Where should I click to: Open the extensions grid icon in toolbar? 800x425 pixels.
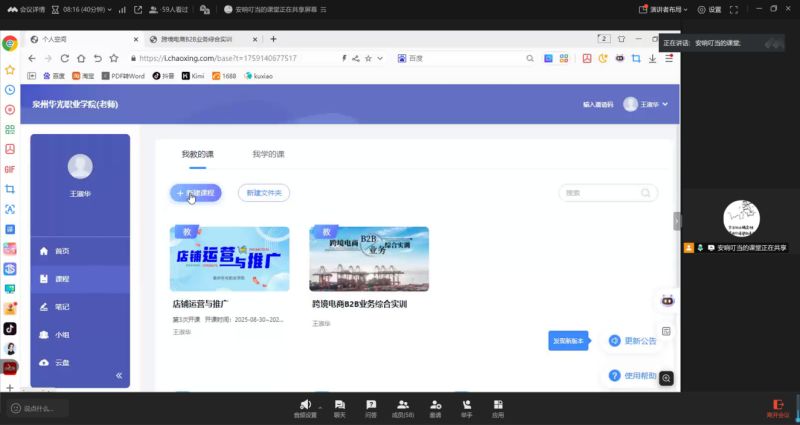coord(564,59)
